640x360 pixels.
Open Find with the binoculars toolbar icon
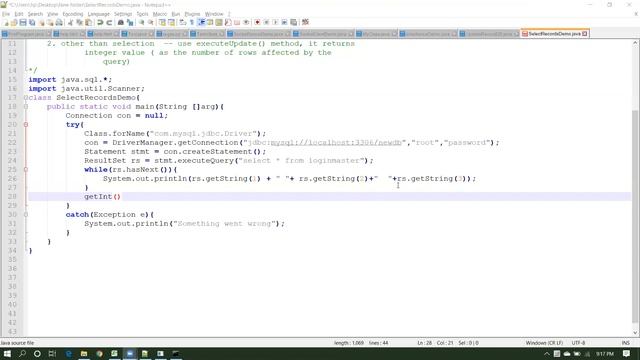pyautogui.click(x=120, y=22)
